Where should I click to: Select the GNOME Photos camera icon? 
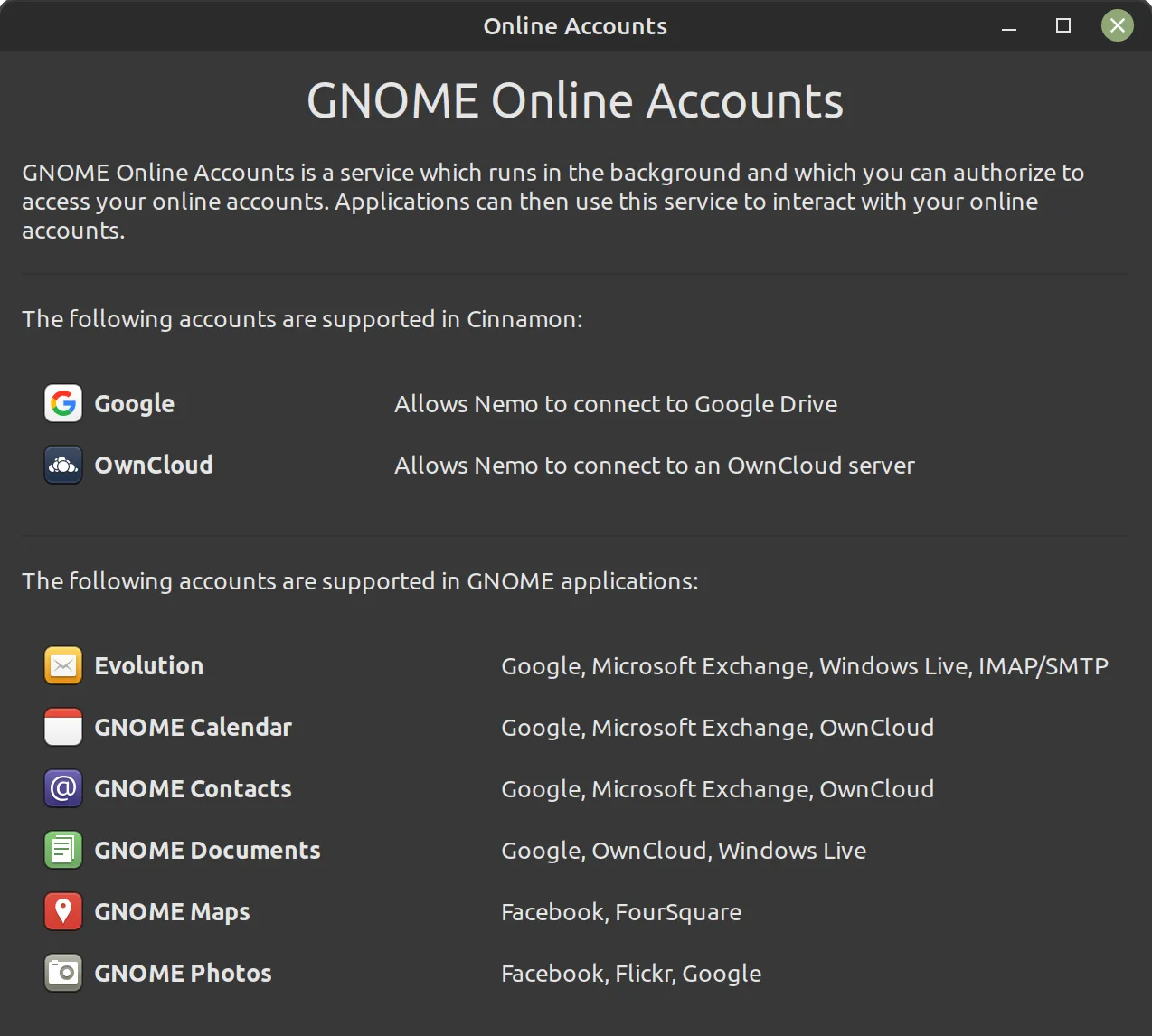(62, 973)
